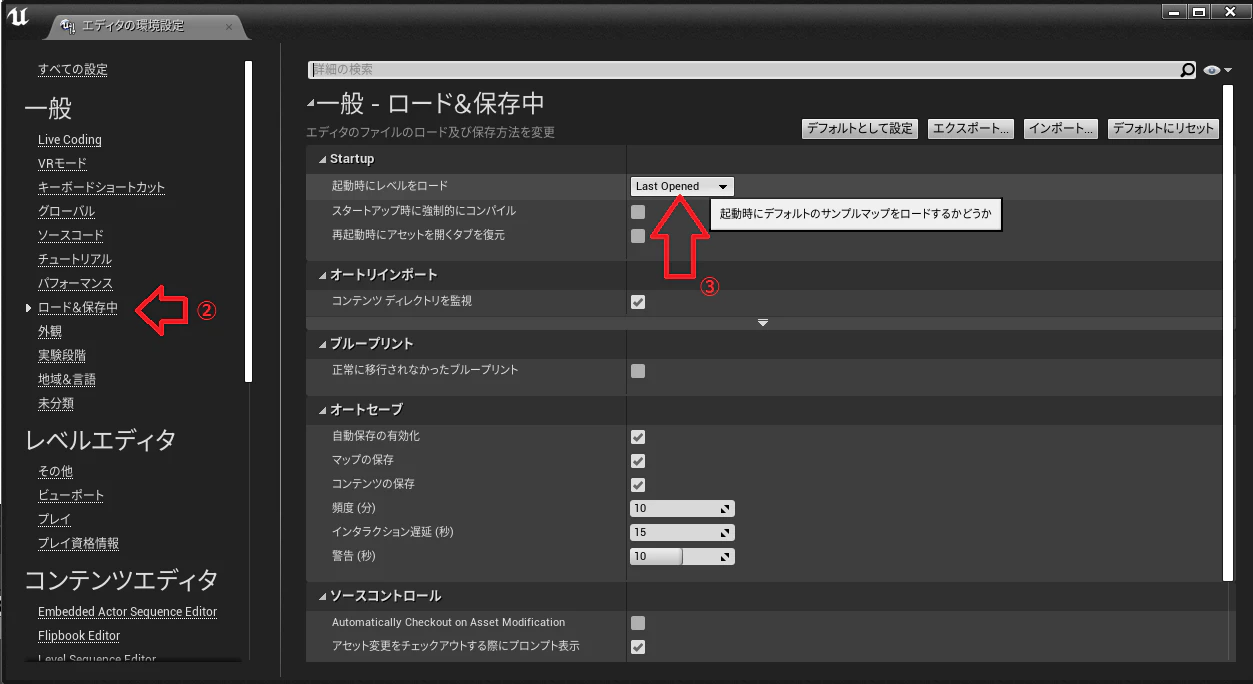Toggle 再起動時にアセットを開くタブを復元 checkbox
1253x684 pixels.
point(638,236)
